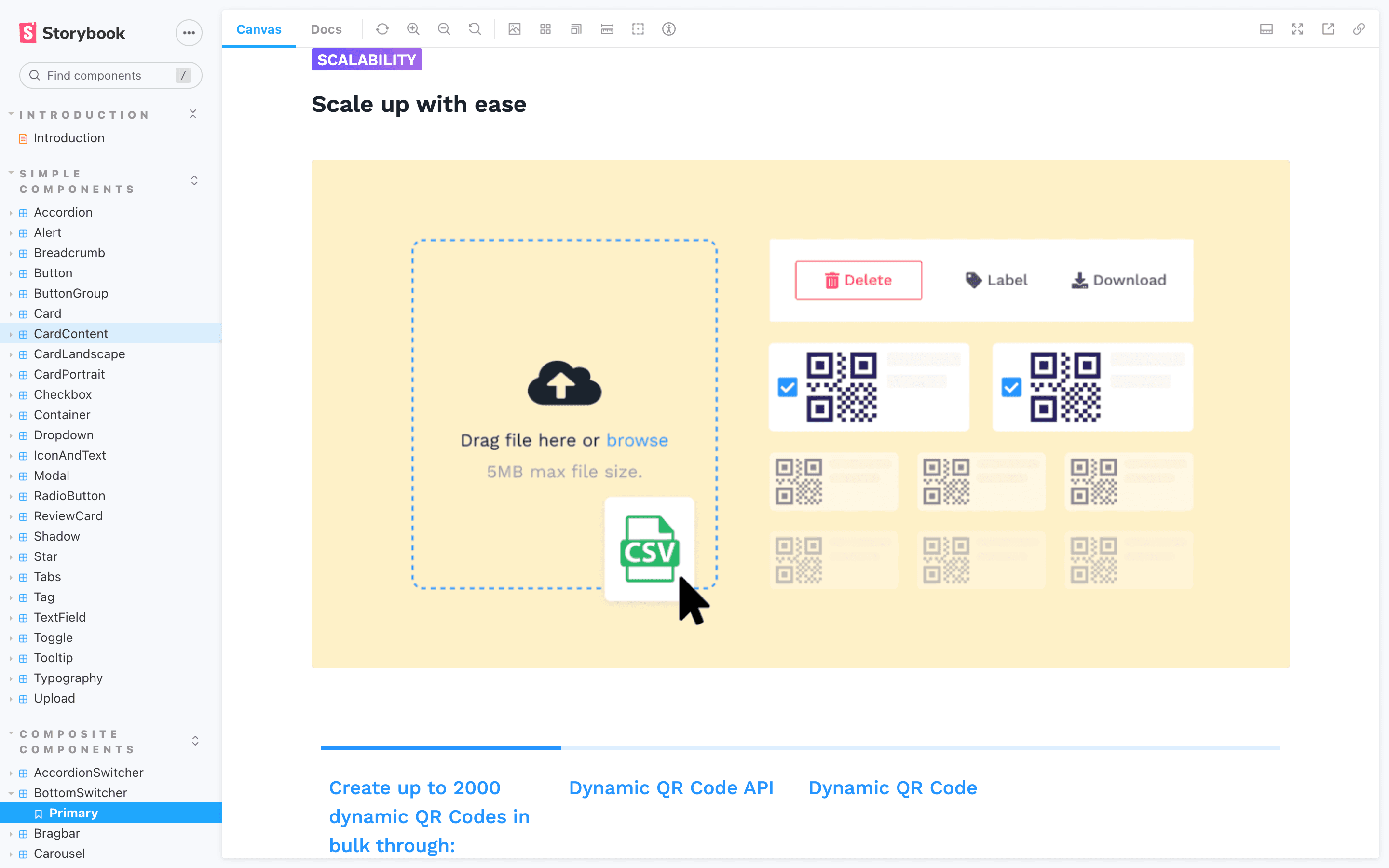
Task: Select the Dynamic QR Code tab
Action: click(x=893, y=787)
